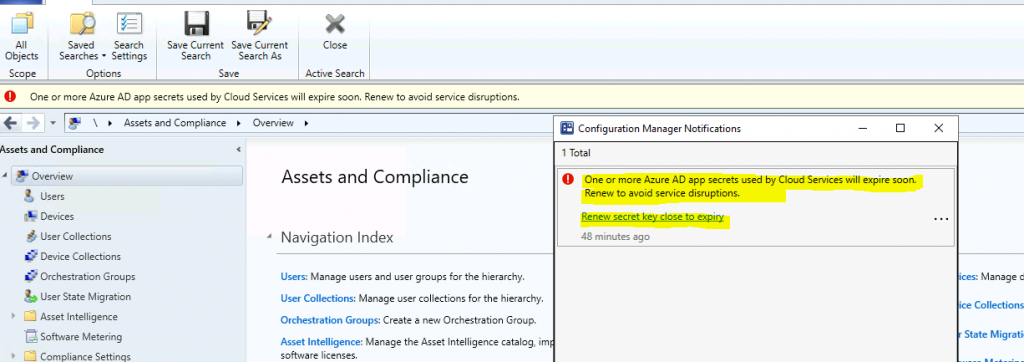Expand the arrow after Assets and Compliance in the breadcrumb
Viewport: 1024px width, 362px height.
click(238, 123)
